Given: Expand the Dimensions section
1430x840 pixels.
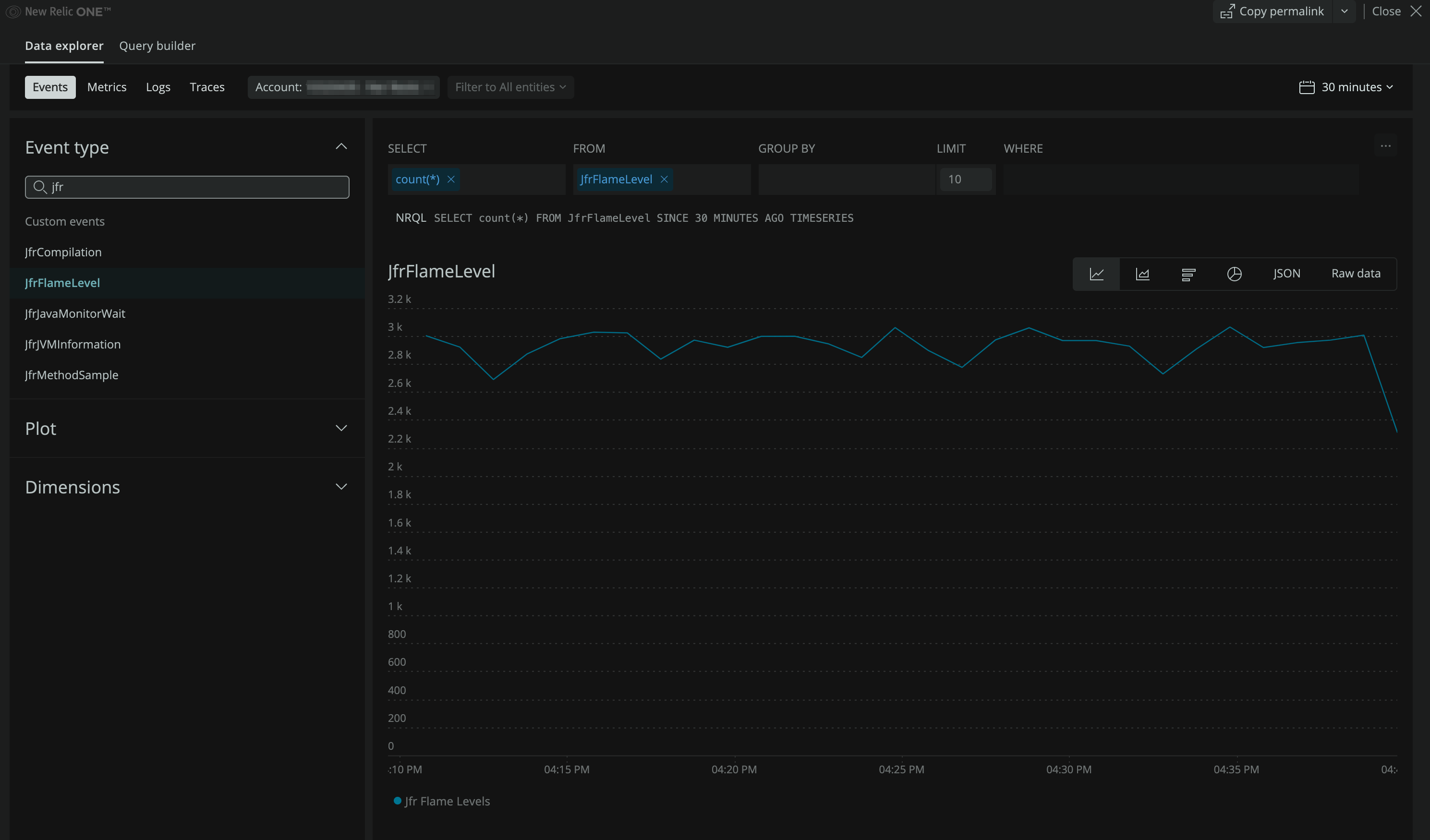Looking at the screenshot, I should click(341, 487).
